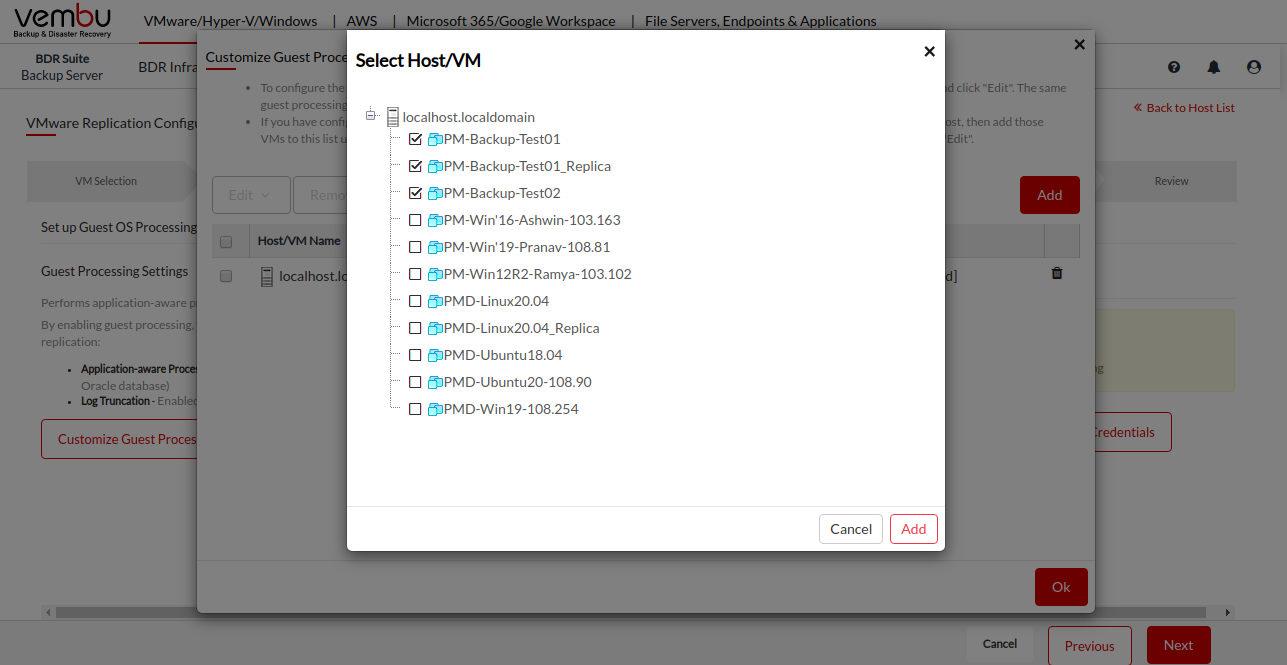
Task: Open the notifications bell icon
Action: pos(1214,67)
